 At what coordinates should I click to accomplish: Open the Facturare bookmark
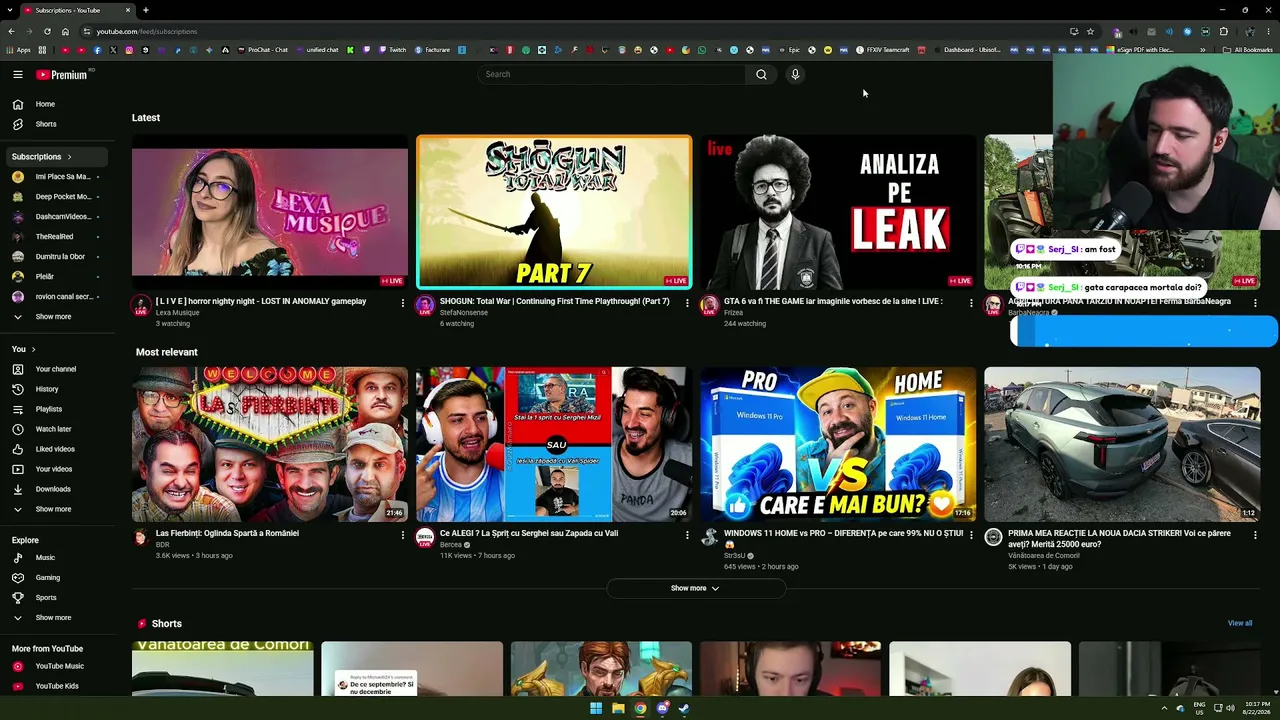pyautogui.click(x=431, y=50)
